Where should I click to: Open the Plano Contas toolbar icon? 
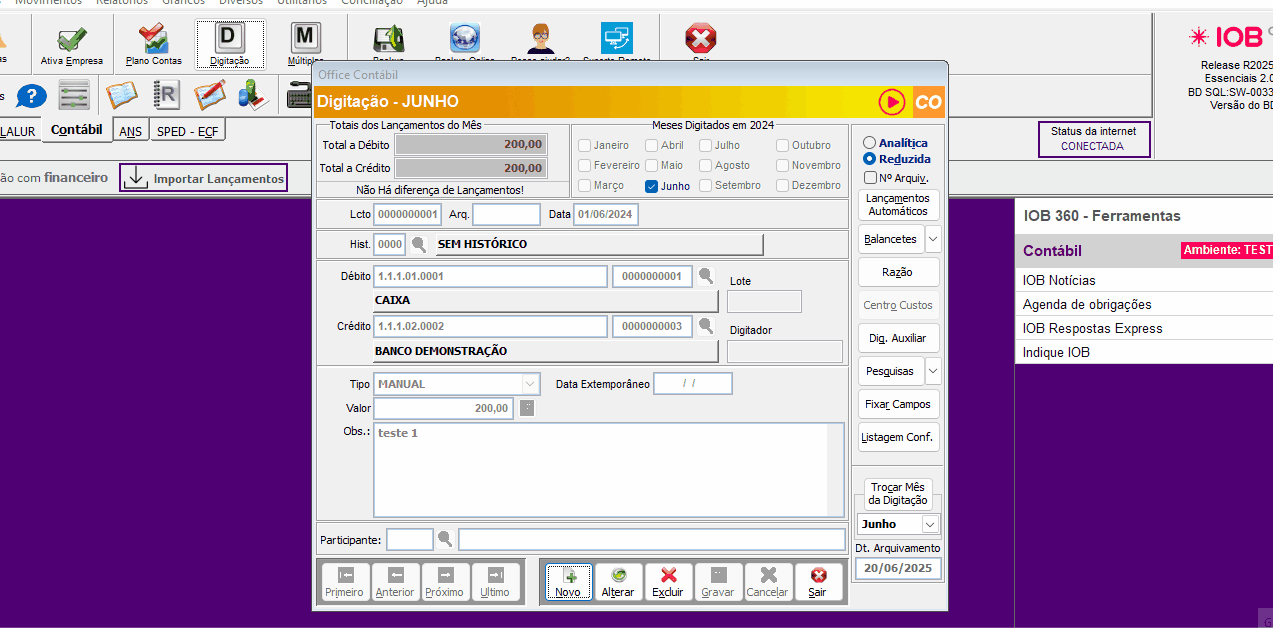(x=153, y=44)
